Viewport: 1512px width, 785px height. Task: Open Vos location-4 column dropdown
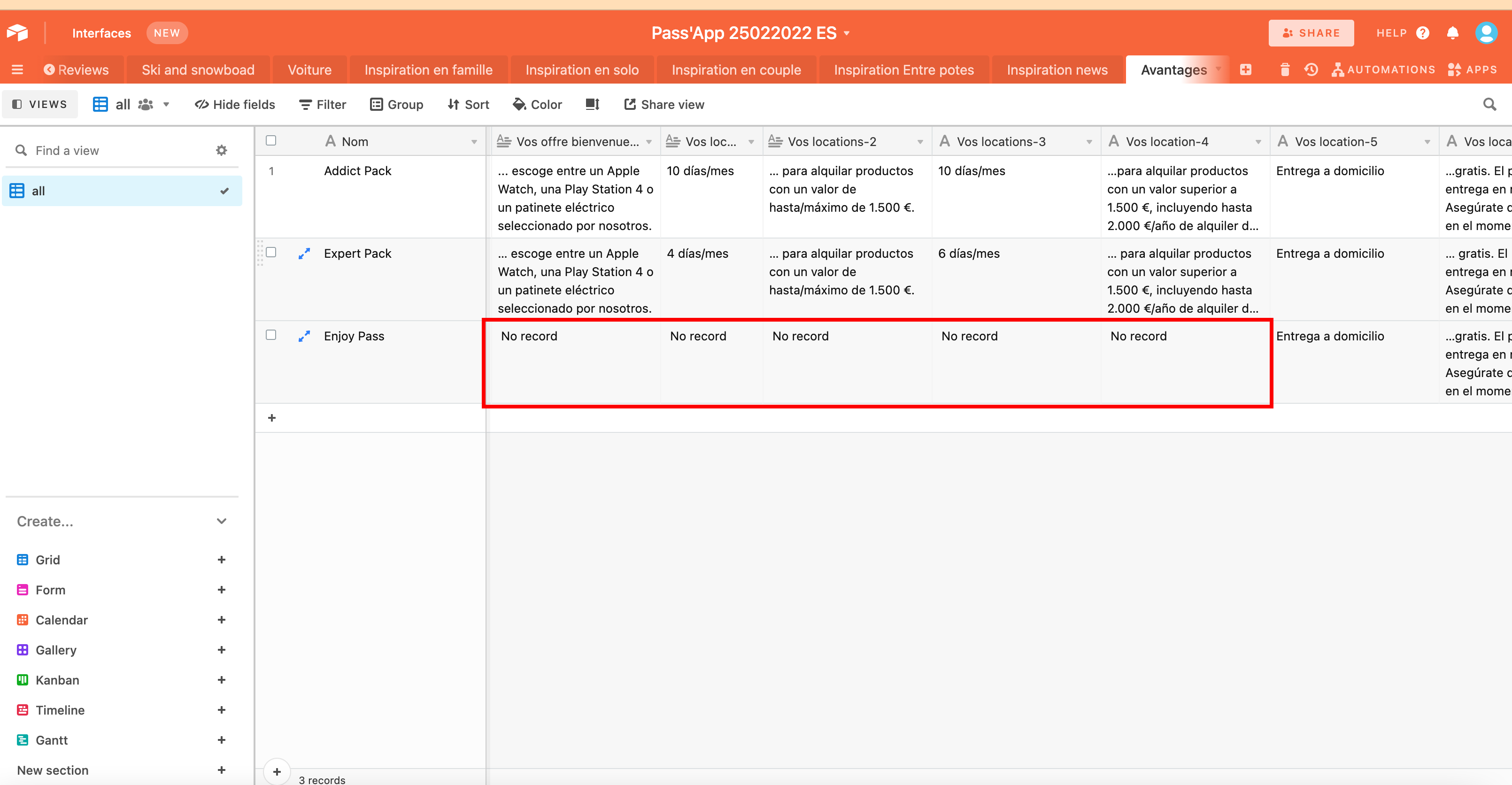coord(1258,142)
